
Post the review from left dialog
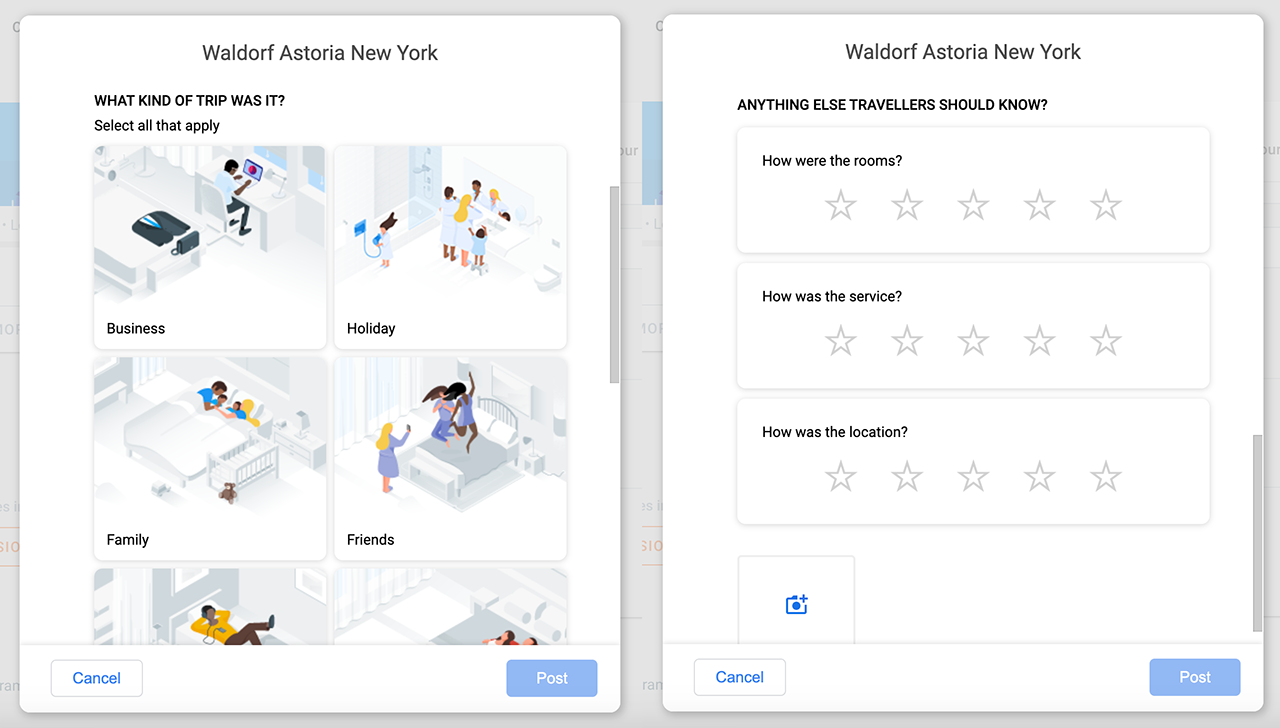tap(552, 678)
